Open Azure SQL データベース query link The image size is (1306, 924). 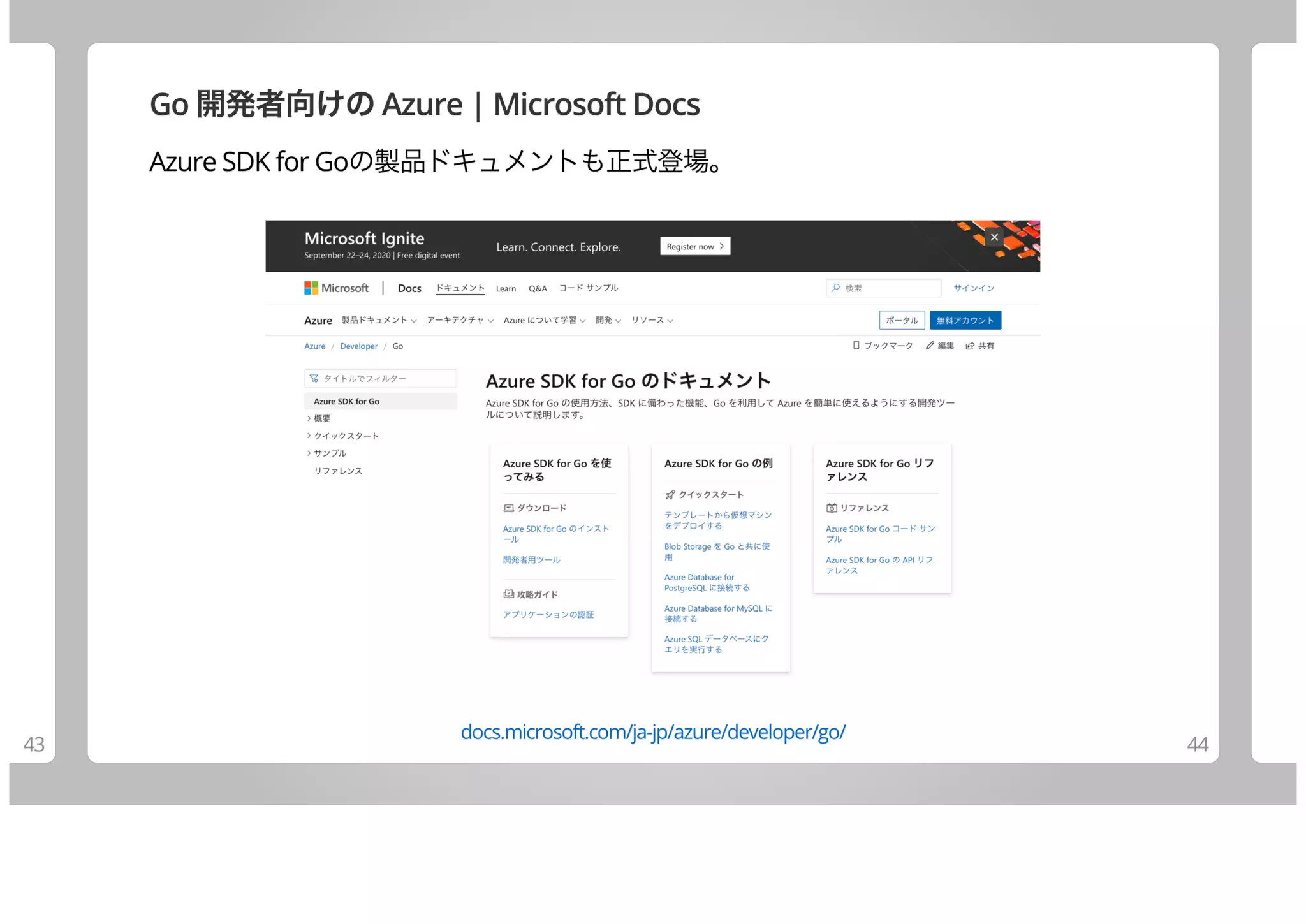(x=716, y=644)
